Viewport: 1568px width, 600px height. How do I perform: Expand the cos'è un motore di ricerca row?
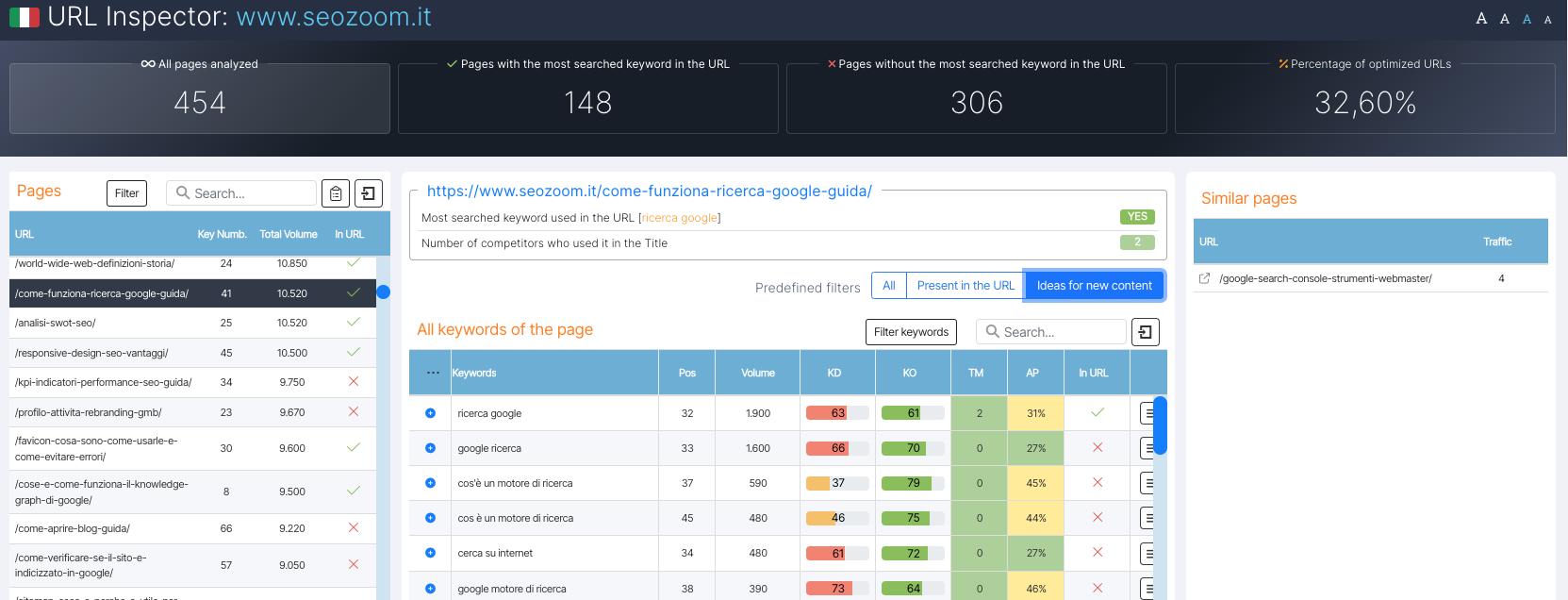pyautogui.click(x=430, y=483)
